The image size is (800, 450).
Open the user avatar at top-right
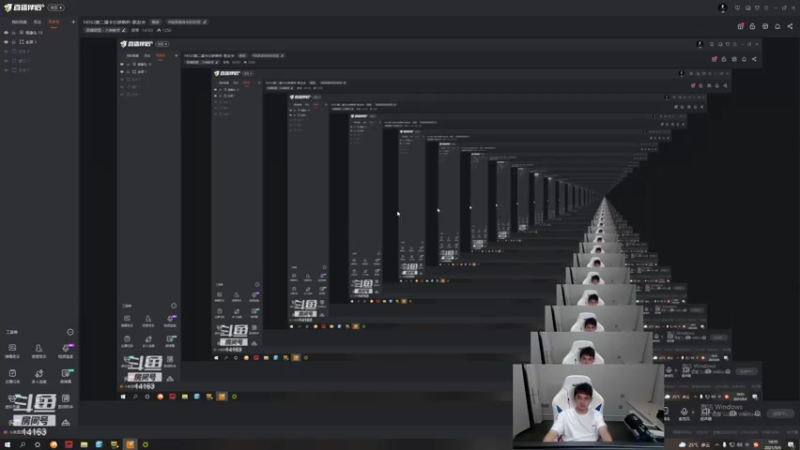(x=722, y=8)
